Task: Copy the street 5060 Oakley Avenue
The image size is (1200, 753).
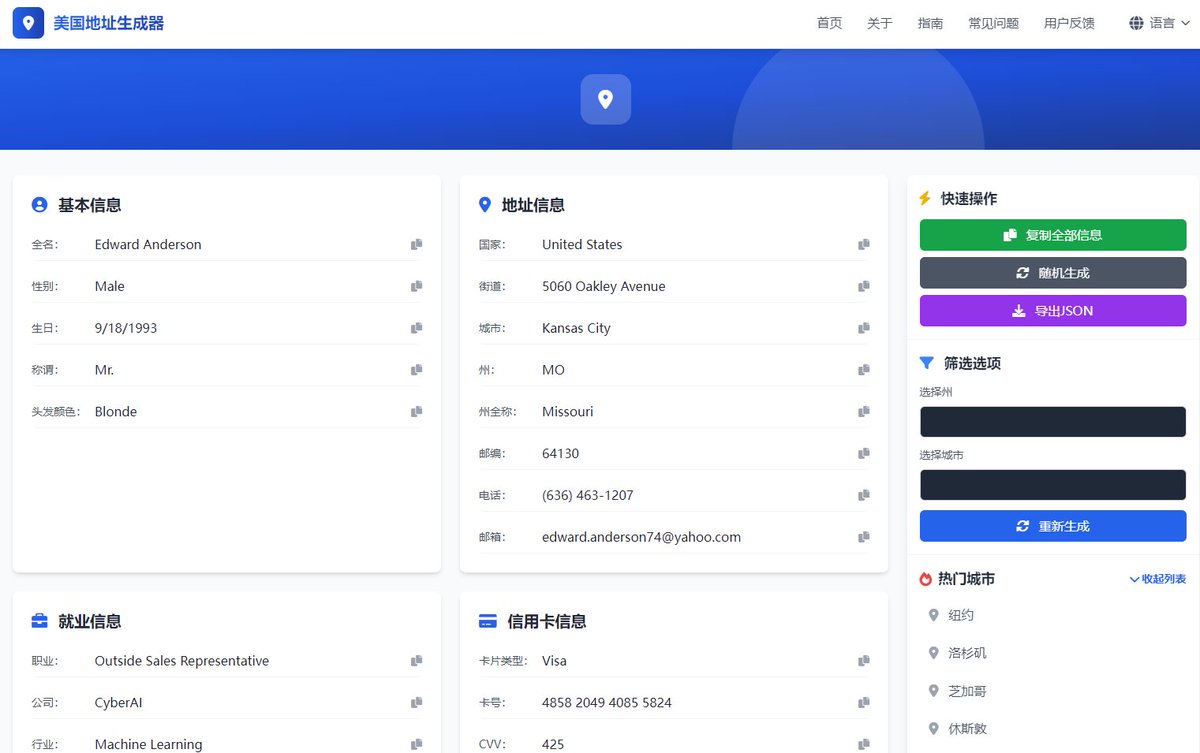Action: 864,286
